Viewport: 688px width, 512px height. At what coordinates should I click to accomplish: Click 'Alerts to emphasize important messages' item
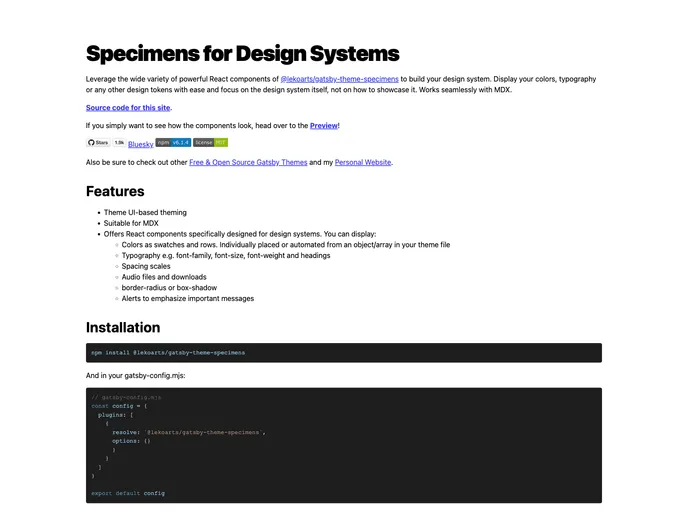point(187,298)
